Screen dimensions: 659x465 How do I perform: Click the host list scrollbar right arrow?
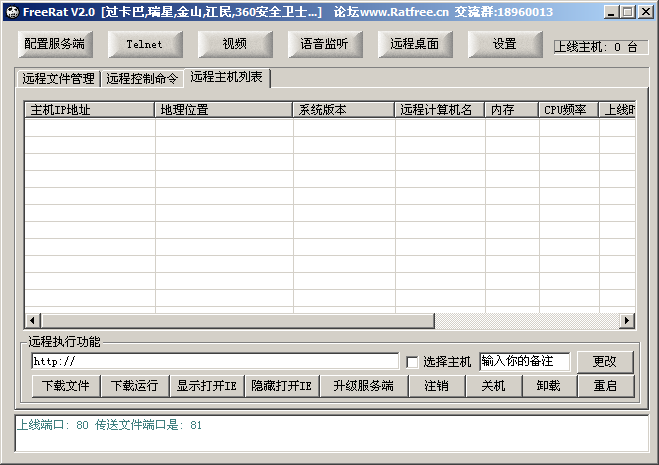(627, 320)
